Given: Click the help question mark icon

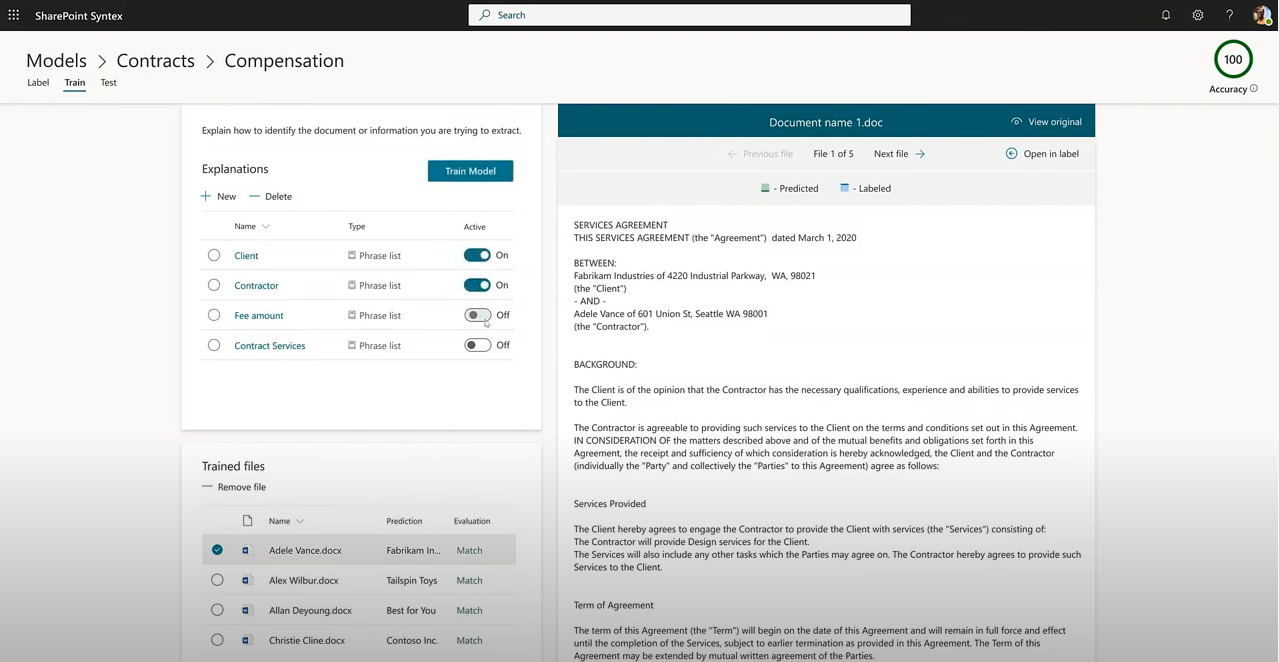Looking at the screenshot, I should [1230, 15].
